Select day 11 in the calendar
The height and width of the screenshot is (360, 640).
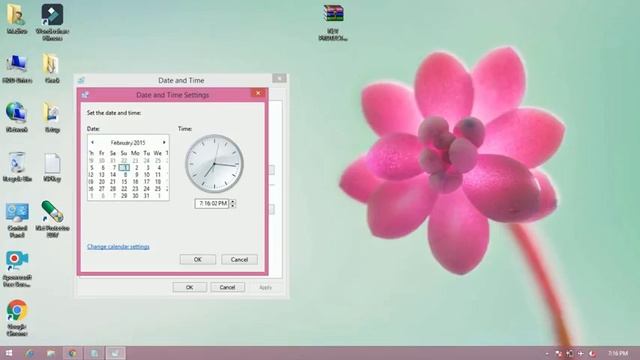158,175
